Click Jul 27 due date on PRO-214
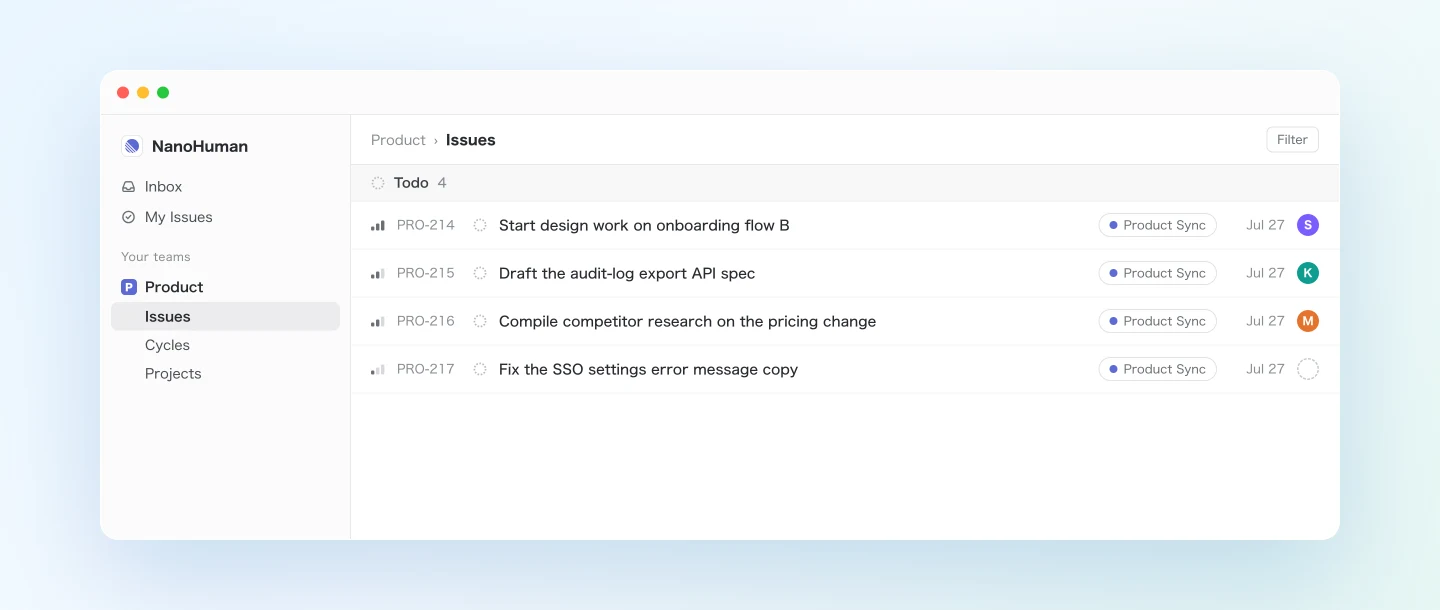 click(x=1265, y=225)
